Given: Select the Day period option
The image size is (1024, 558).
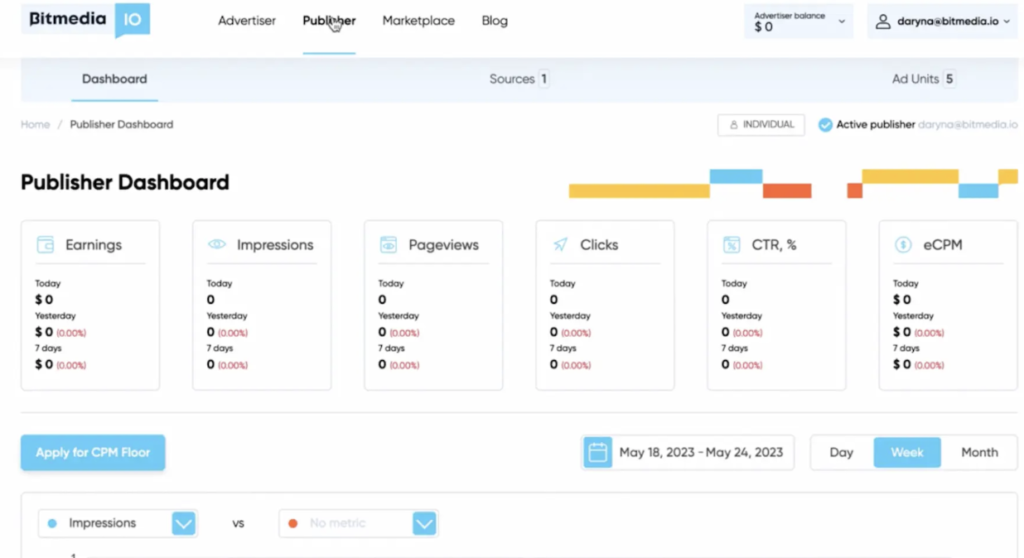Looking at the screenshot, I should tap(841, 452).
